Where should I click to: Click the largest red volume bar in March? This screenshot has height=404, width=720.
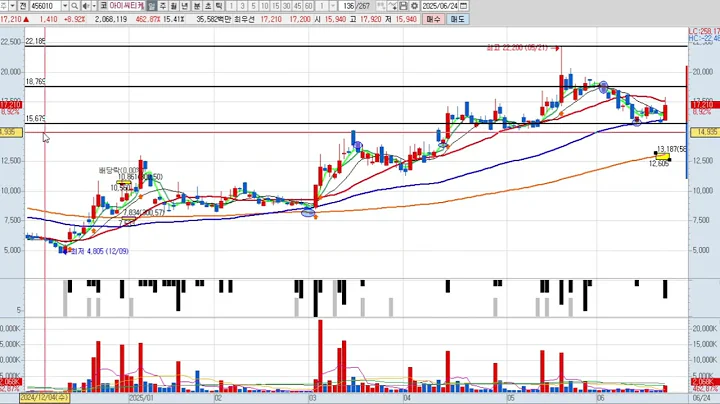(x=320, y=356)
